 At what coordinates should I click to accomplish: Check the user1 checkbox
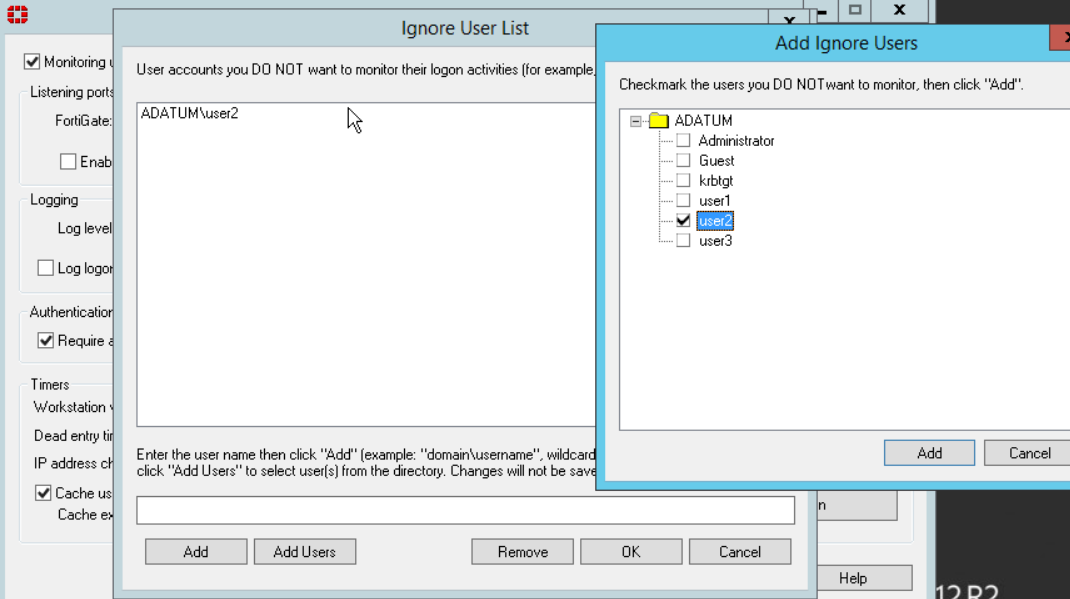click(x=684, y=201)
